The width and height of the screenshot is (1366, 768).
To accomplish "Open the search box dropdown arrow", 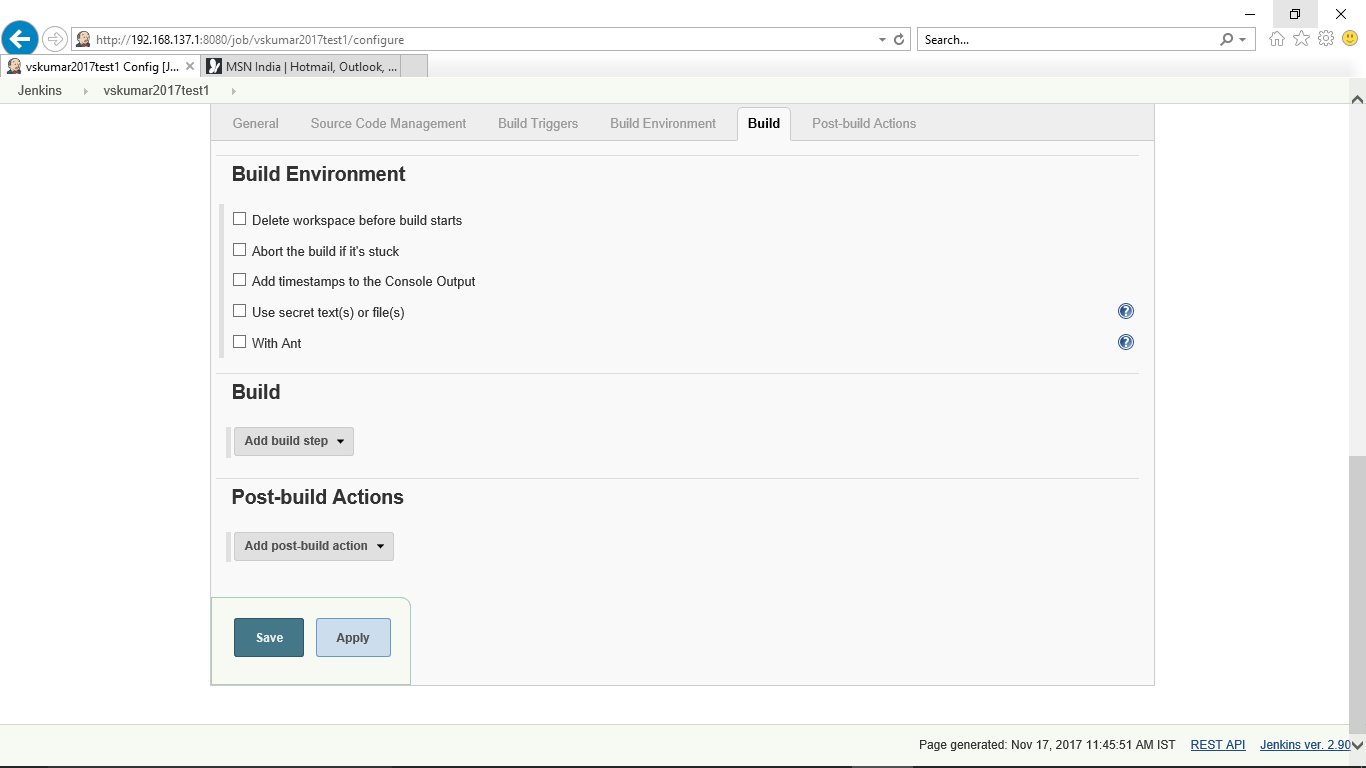I will (x=1240, y=39).
